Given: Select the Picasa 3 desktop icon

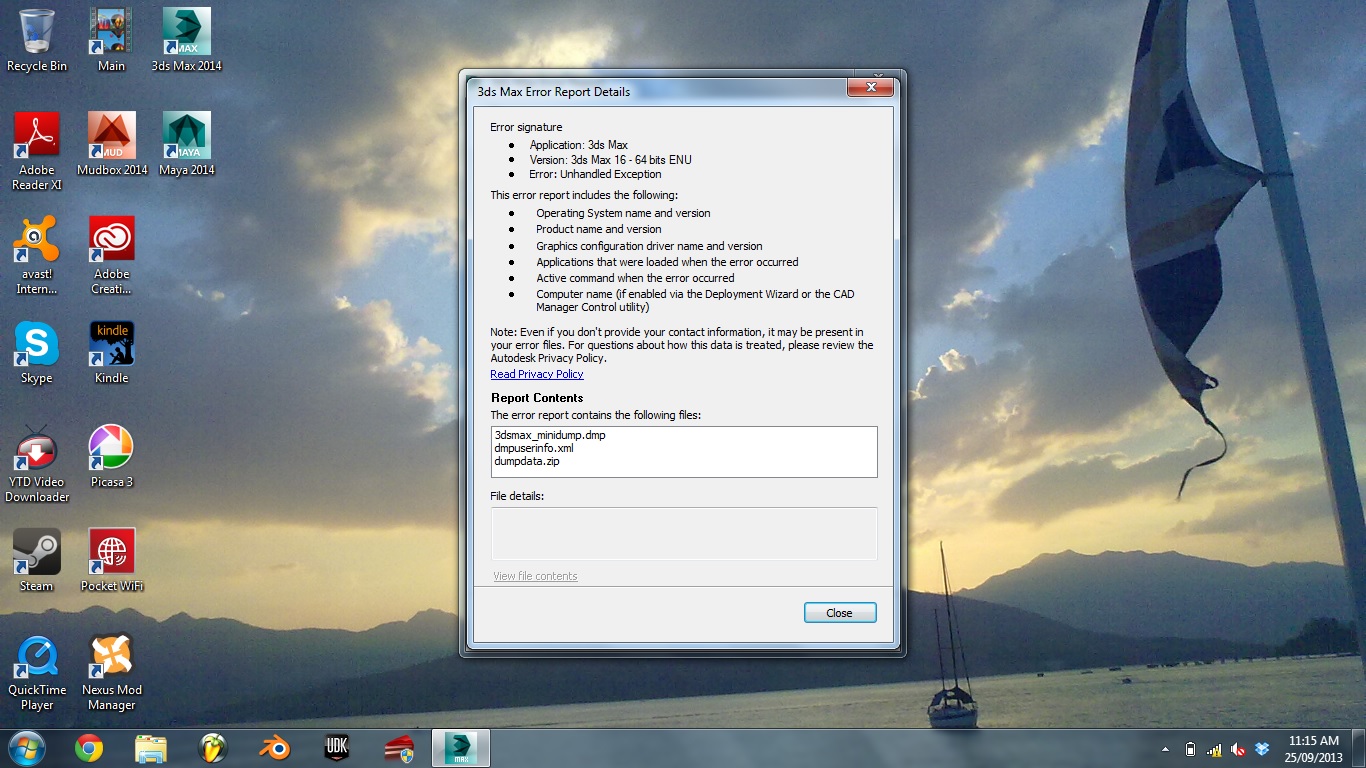Looking at the screenshot, I should [x=111, y=456].
